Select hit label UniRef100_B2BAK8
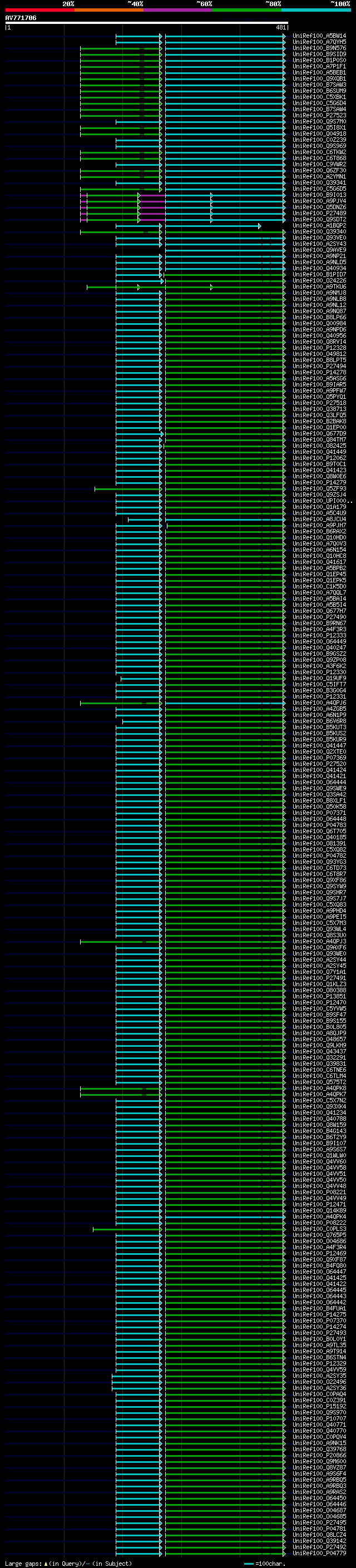Image resolution: width=356 pixels, height=1568 pixels. tap(319, 421)
